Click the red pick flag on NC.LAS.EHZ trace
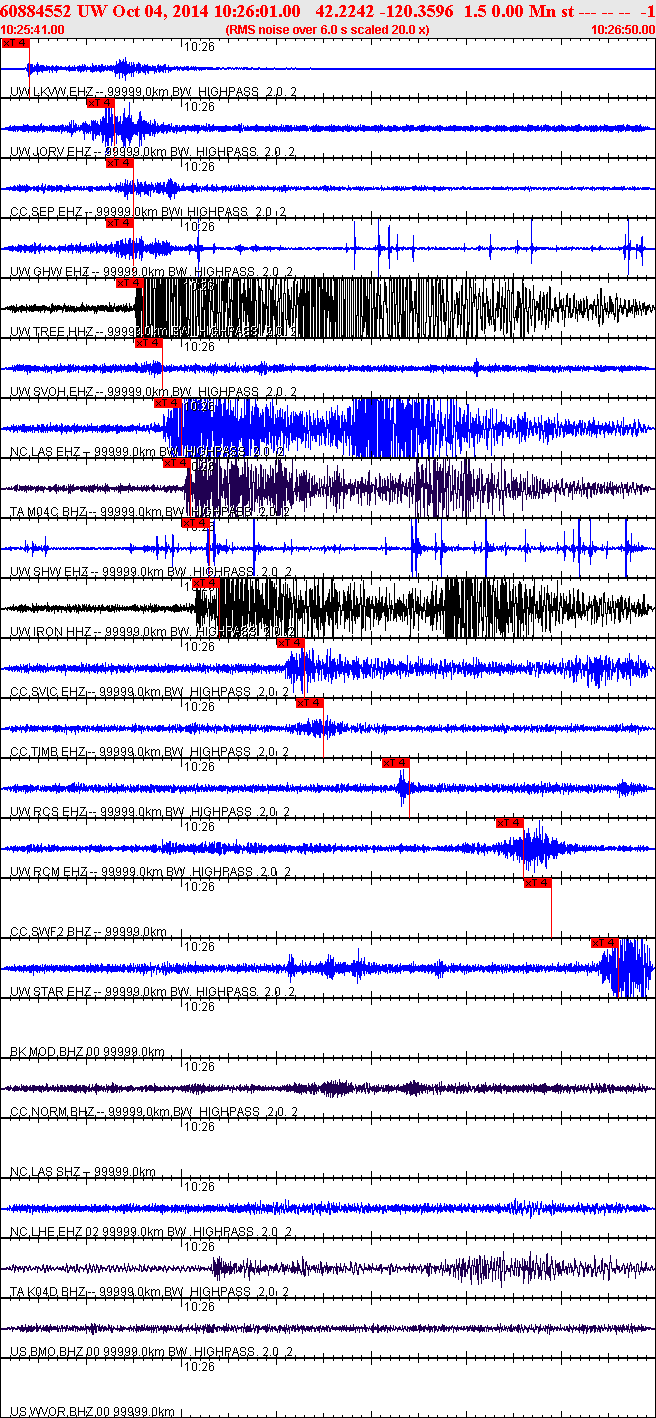This screenshot has height=1418, width=656. point(168,403)
